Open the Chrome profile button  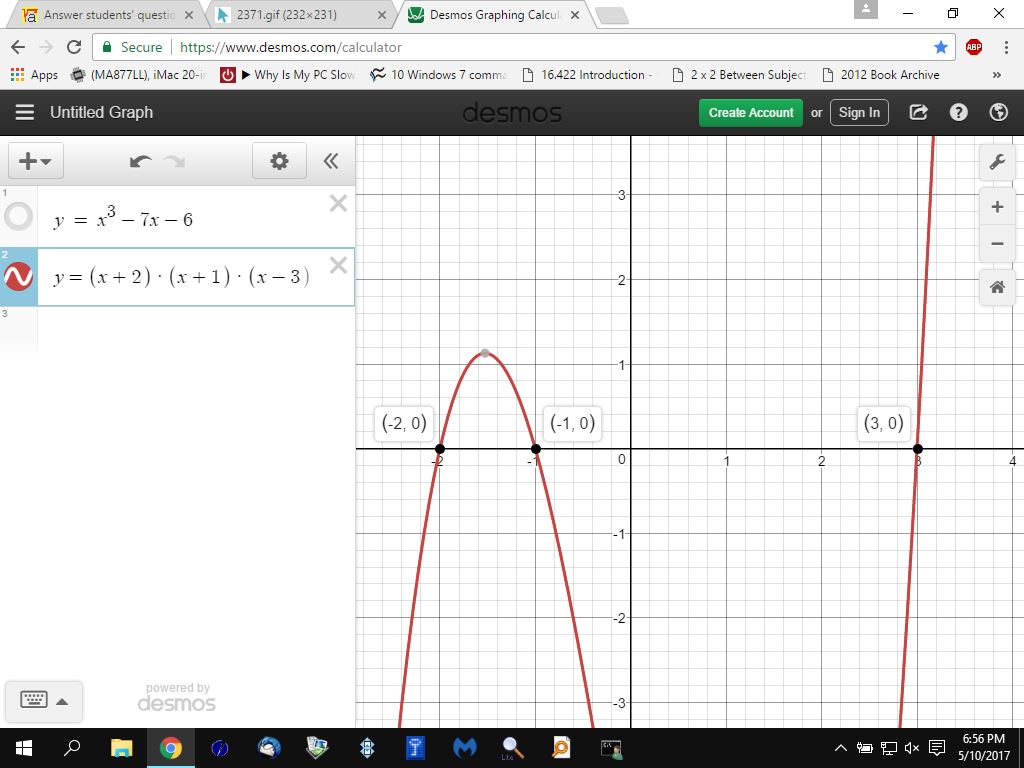pyautogui.click(x=866, y=9)
